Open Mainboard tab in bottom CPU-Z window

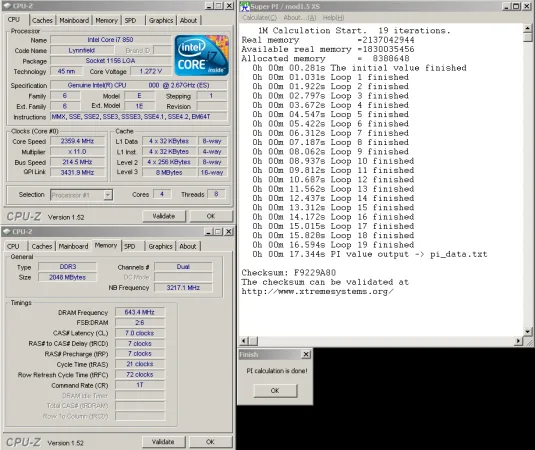73,246
